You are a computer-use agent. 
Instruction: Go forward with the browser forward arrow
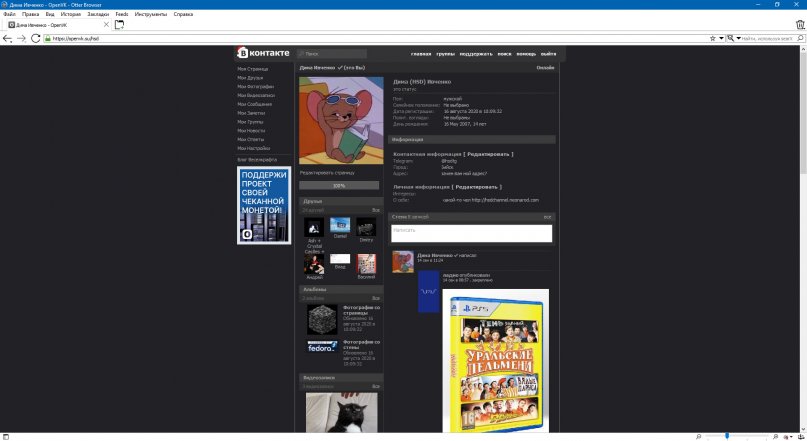pos(21,39)
